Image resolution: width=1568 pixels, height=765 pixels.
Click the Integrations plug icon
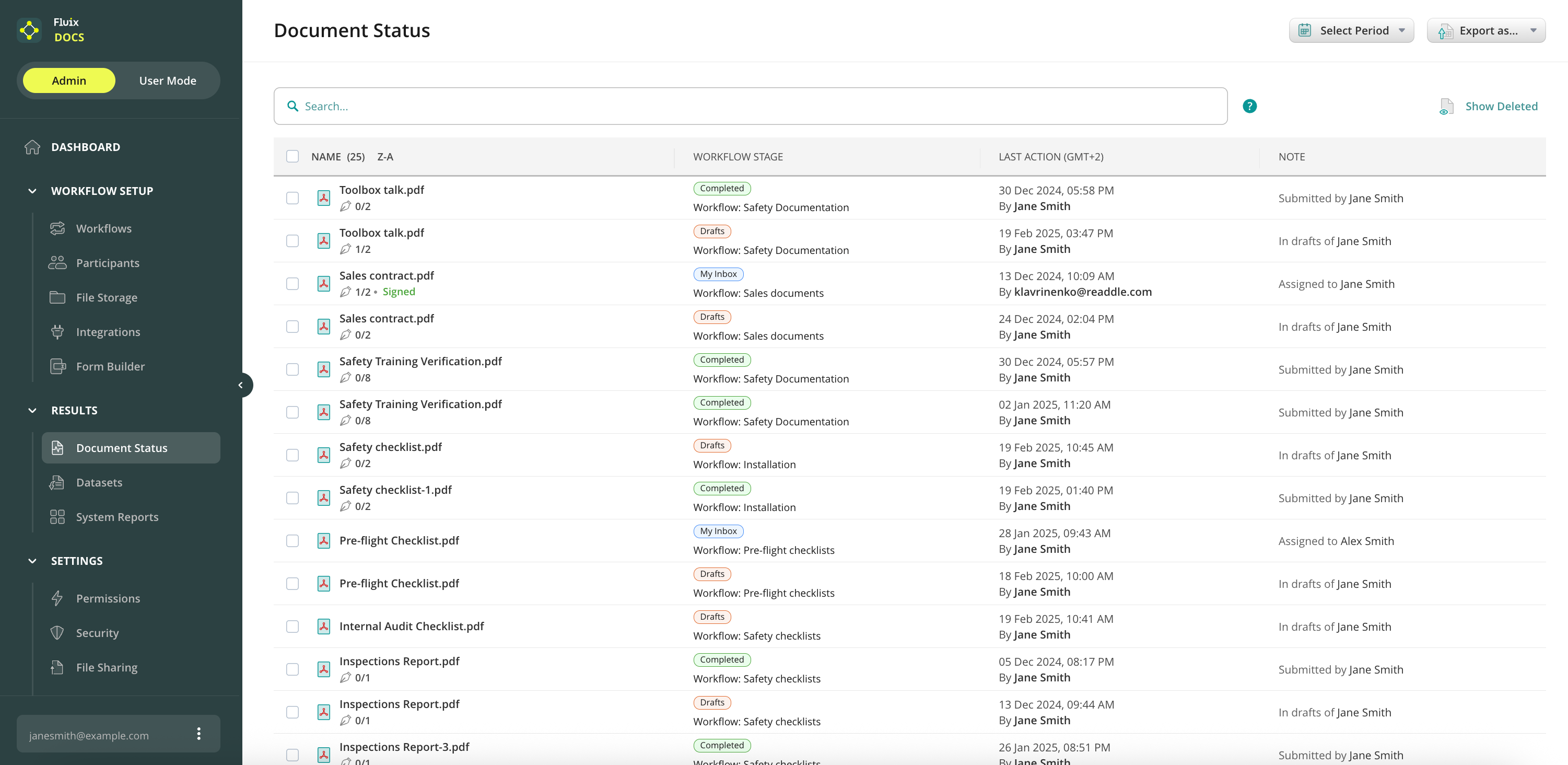tap(57, 332)
